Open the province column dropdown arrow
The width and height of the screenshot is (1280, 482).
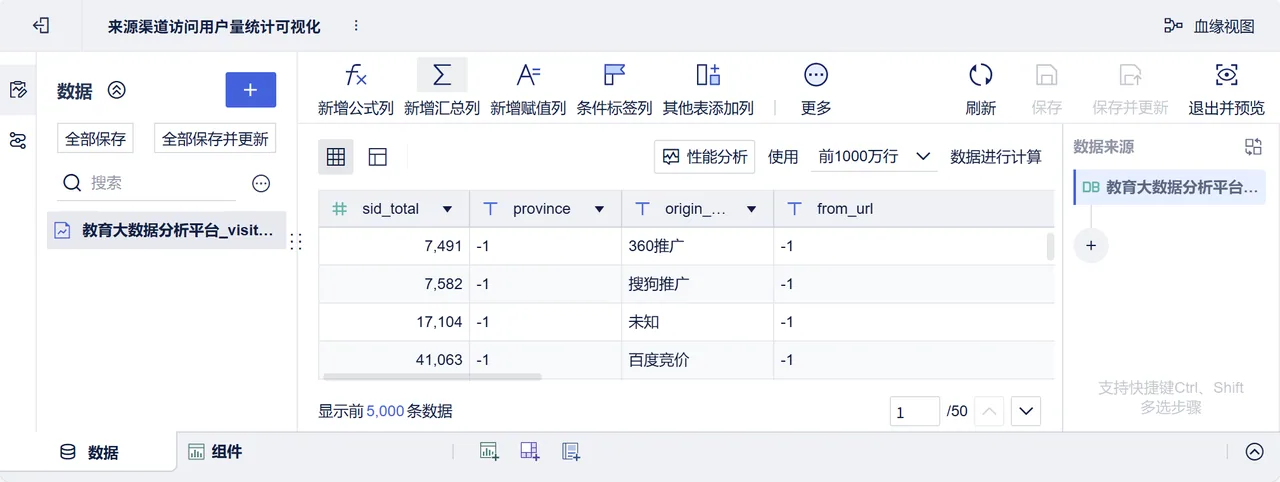click(x=599, y=209)
